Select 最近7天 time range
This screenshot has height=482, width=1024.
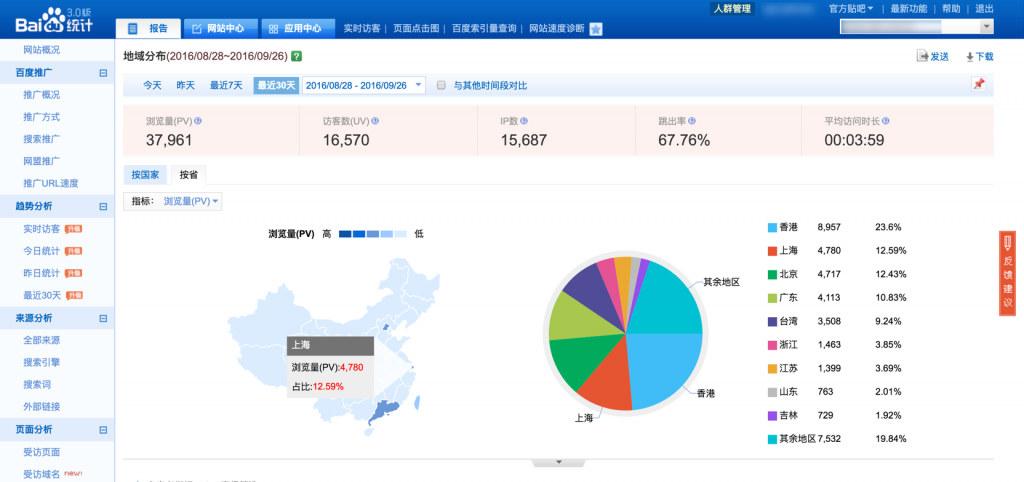pyautogui.click(x=226, y=85)
